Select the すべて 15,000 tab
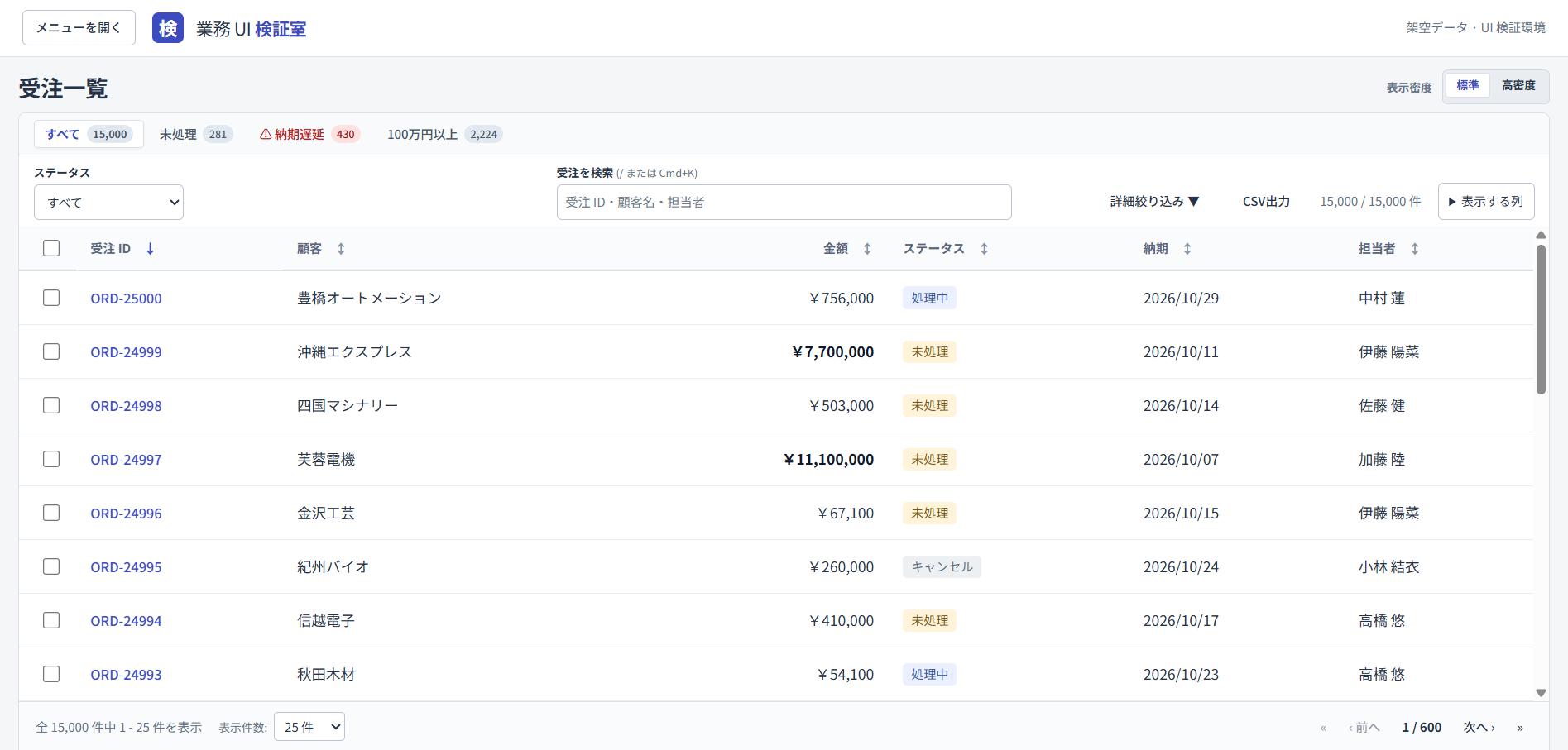The height and width of the screenshot is (750, 1568). pos(89,134)
